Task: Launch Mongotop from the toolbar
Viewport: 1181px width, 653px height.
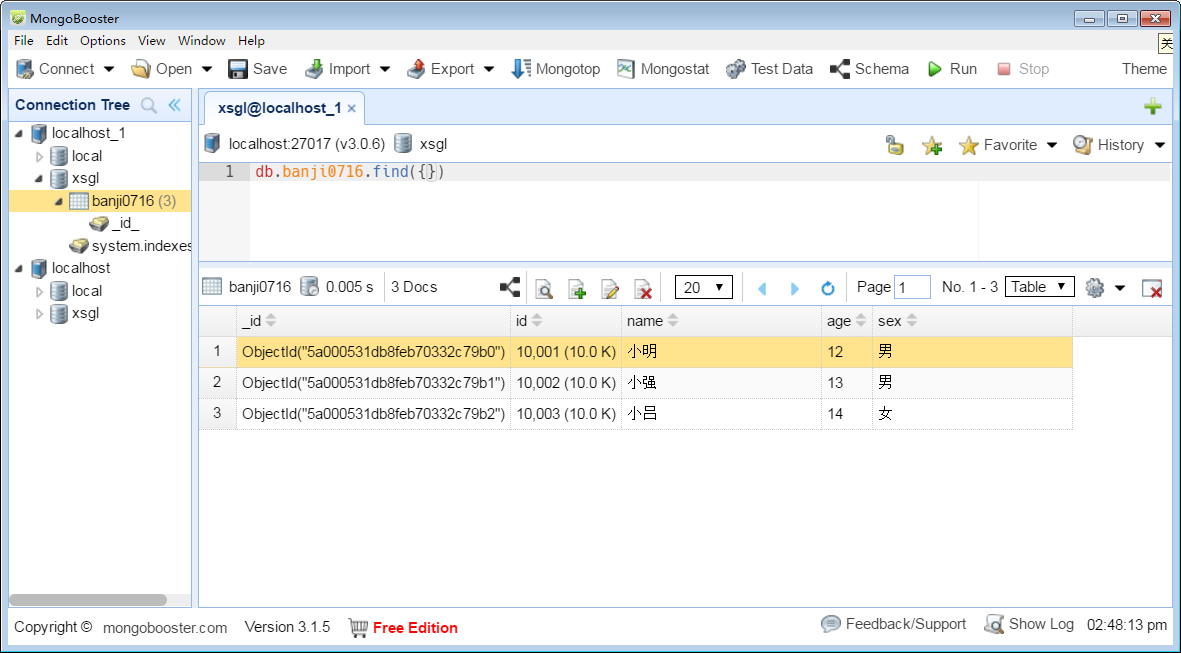Action: [x=555, y=69]
